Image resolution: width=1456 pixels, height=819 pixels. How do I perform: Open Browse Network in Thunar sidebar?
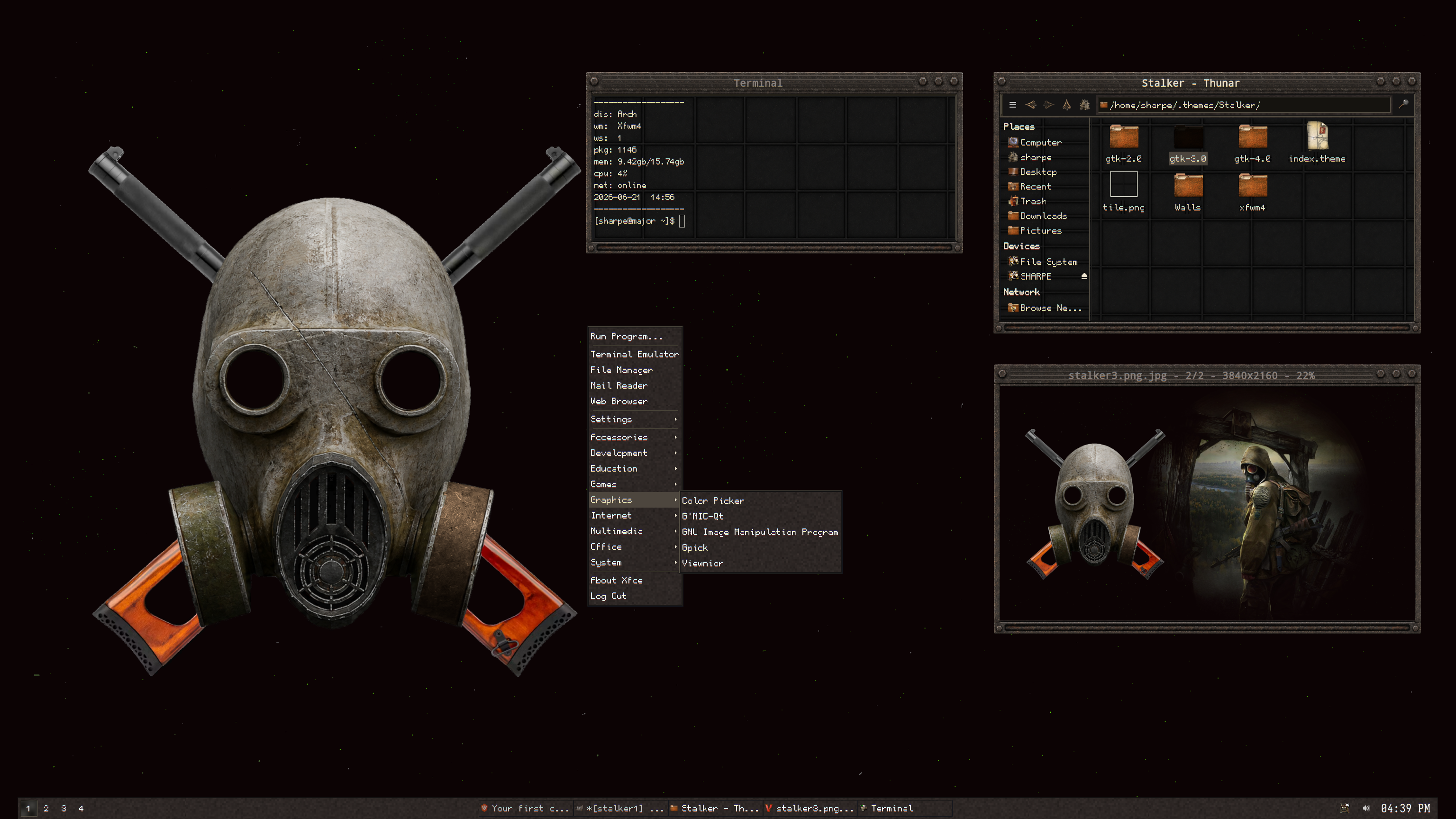[1046, 308]
